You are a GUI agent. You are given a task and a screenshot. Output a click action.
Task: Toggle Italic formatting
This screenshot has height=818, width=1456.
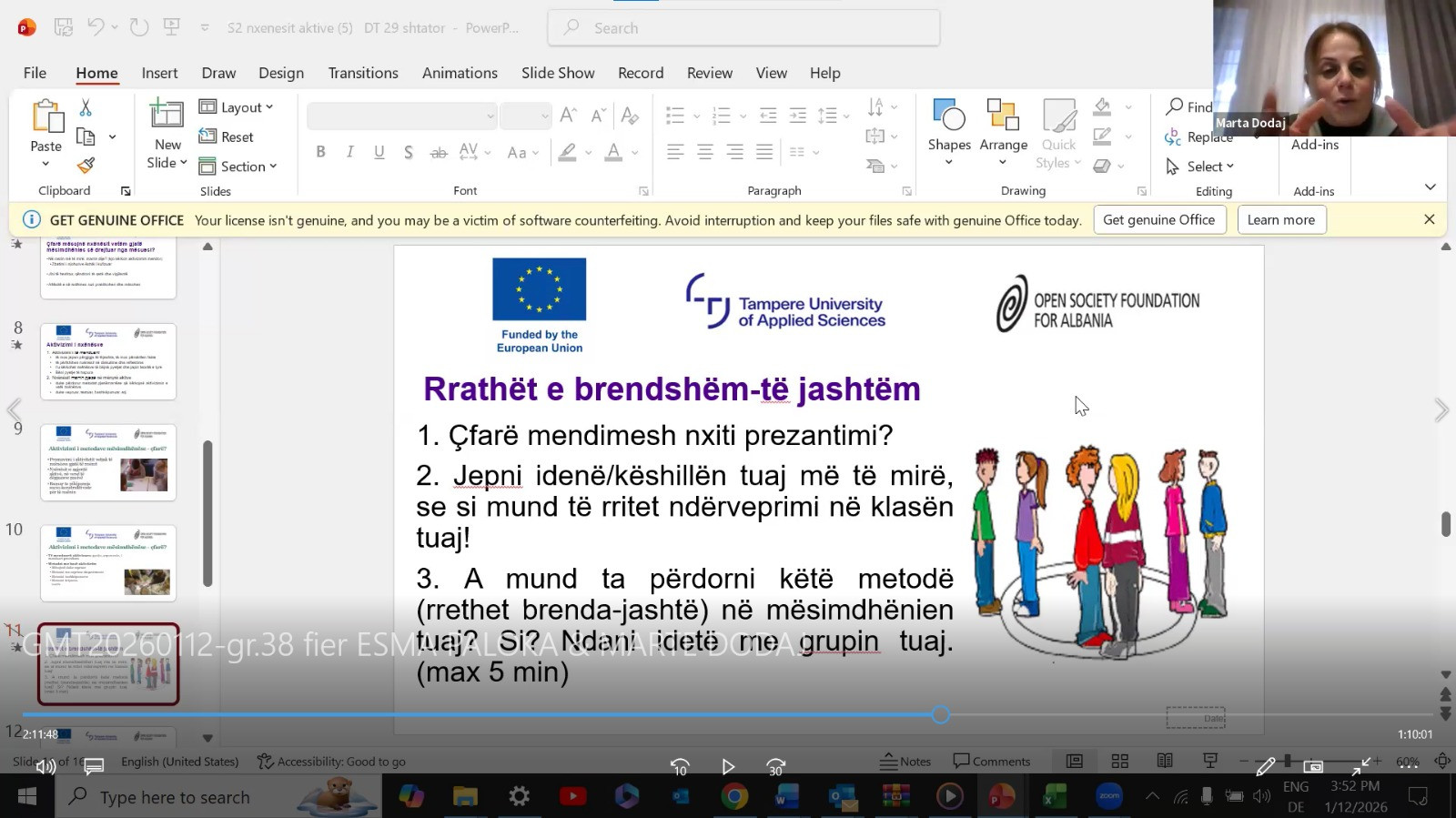pos(349,152)
